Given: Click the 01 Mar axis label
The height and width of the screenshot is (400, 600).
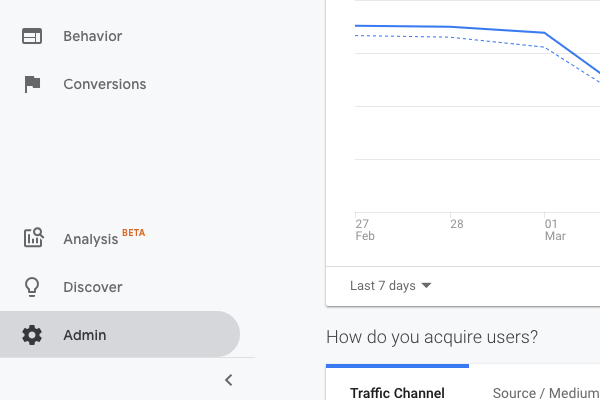Looking at the screenshot, I should (x=554, y=230).
